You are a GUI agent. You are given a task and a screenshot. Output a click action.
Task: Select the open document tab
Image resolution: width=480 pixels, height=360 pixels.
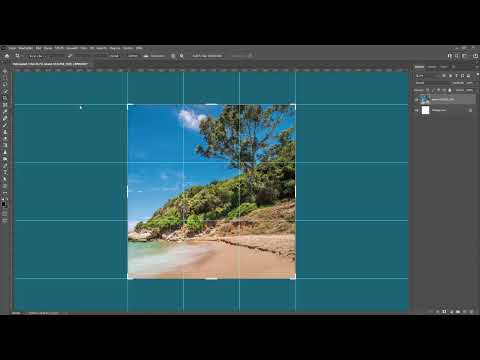[50, 63]
